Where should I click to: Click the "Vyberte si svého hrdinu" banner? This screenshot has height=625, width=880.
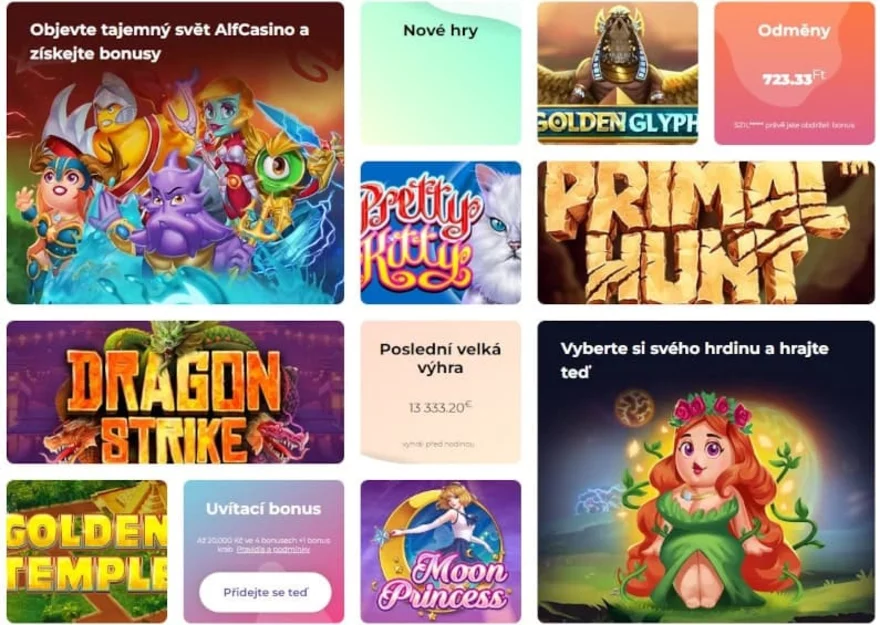click(706, 472)
